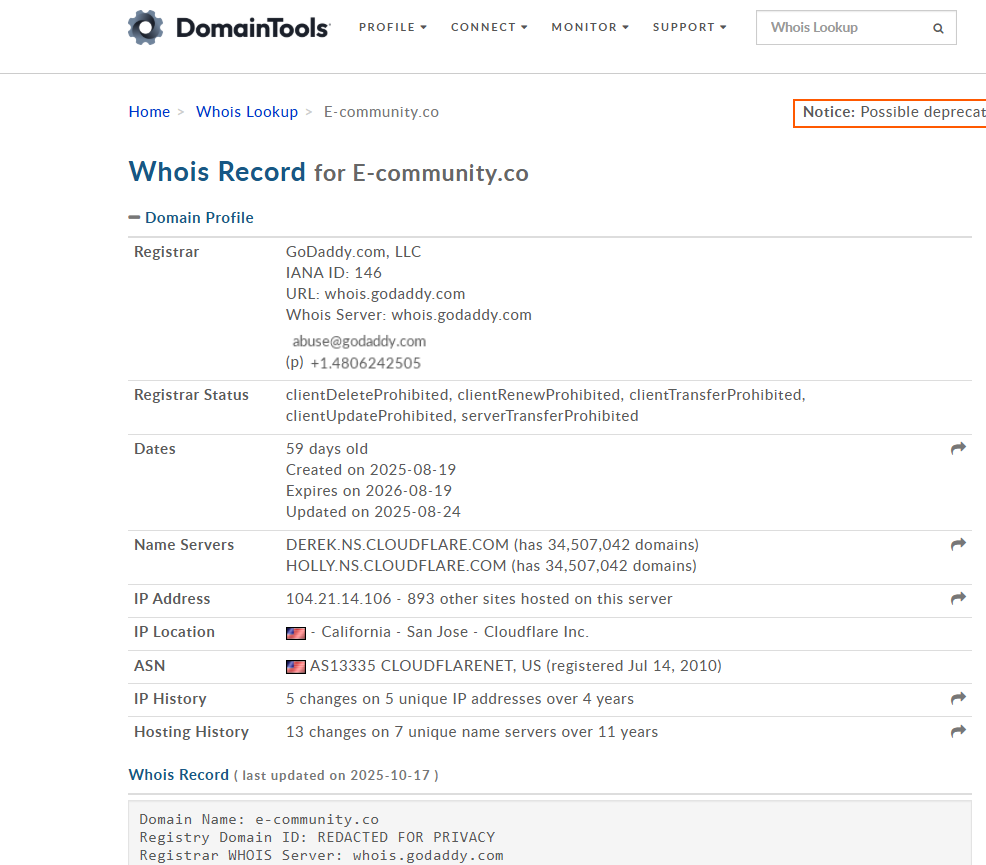Click the share arrow in the Dates row
This screenshot has width=986, height=865.
click(x=958, y=447)
